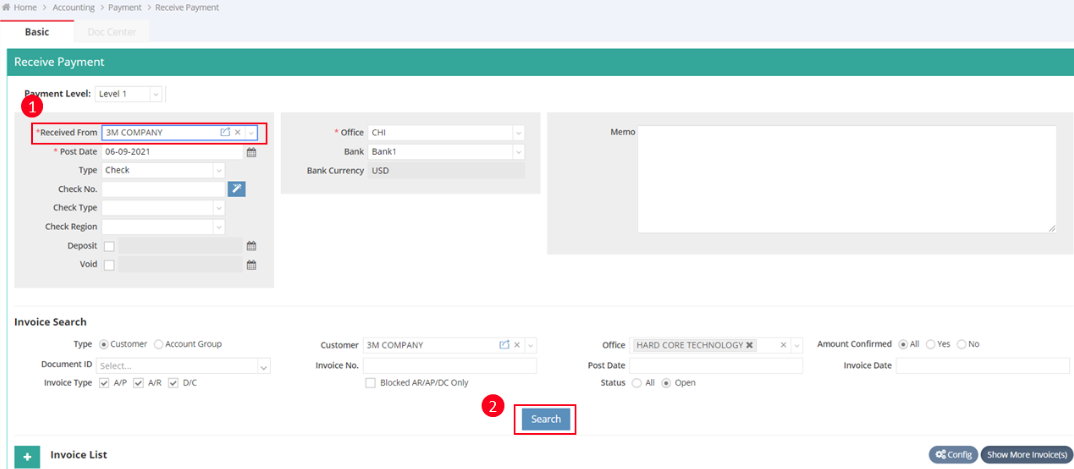The width and height of the screenshot is (1074, 469).
Task: Toggle Blocked AR/AP/DC Only checkbox
Action: [x=370, y=383]
